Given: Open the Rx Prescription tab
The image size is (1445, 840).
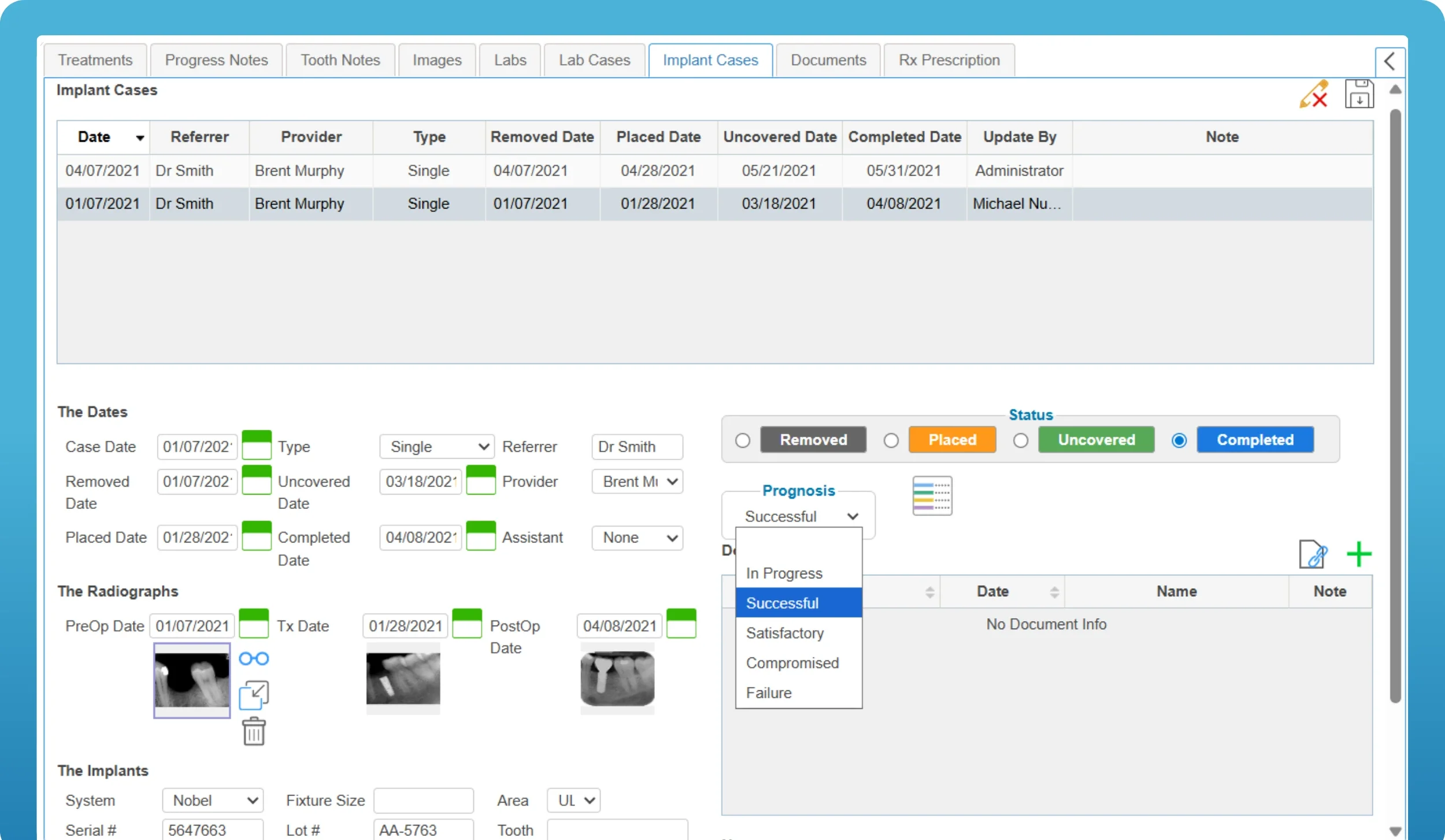Looking at the screenshot, I should (x=948, y=60).
